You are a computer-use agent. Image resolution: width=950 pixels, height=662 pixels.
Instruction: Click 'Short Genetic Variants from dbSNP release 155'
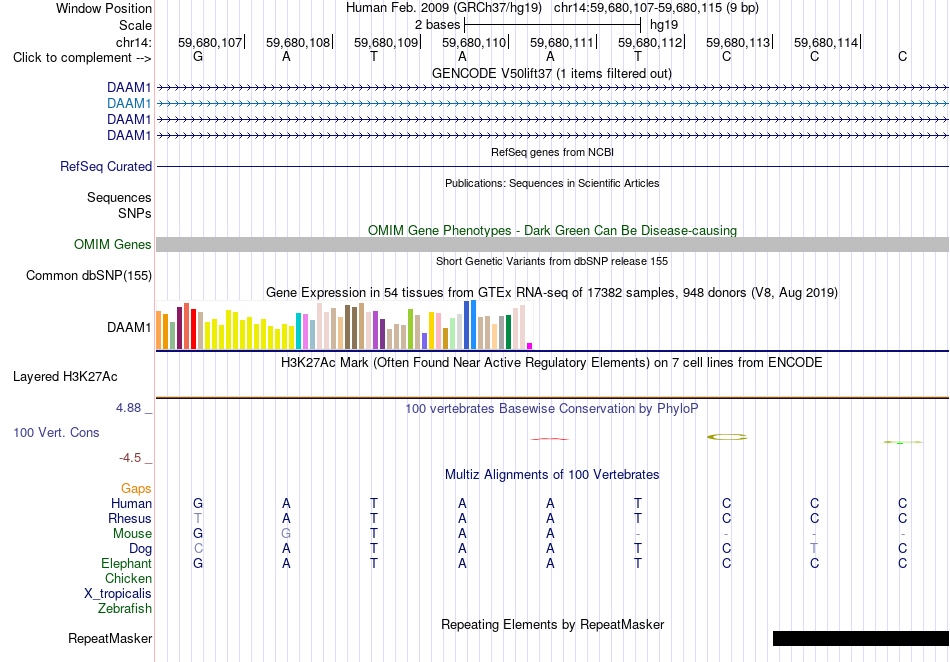click(552, 261)
